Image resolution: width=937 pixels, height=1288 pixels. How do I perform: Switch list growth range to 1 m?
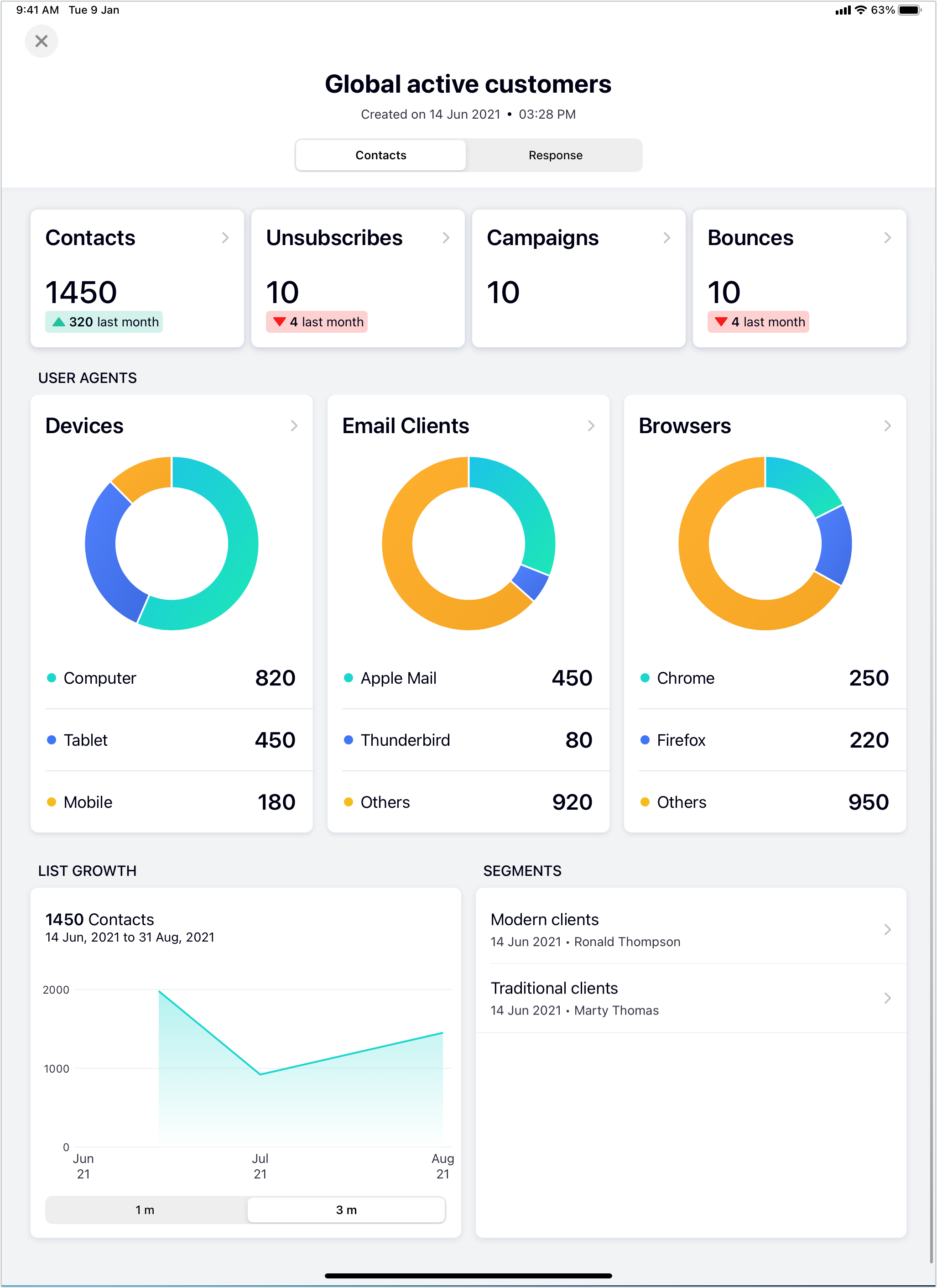coord(145,1209)
